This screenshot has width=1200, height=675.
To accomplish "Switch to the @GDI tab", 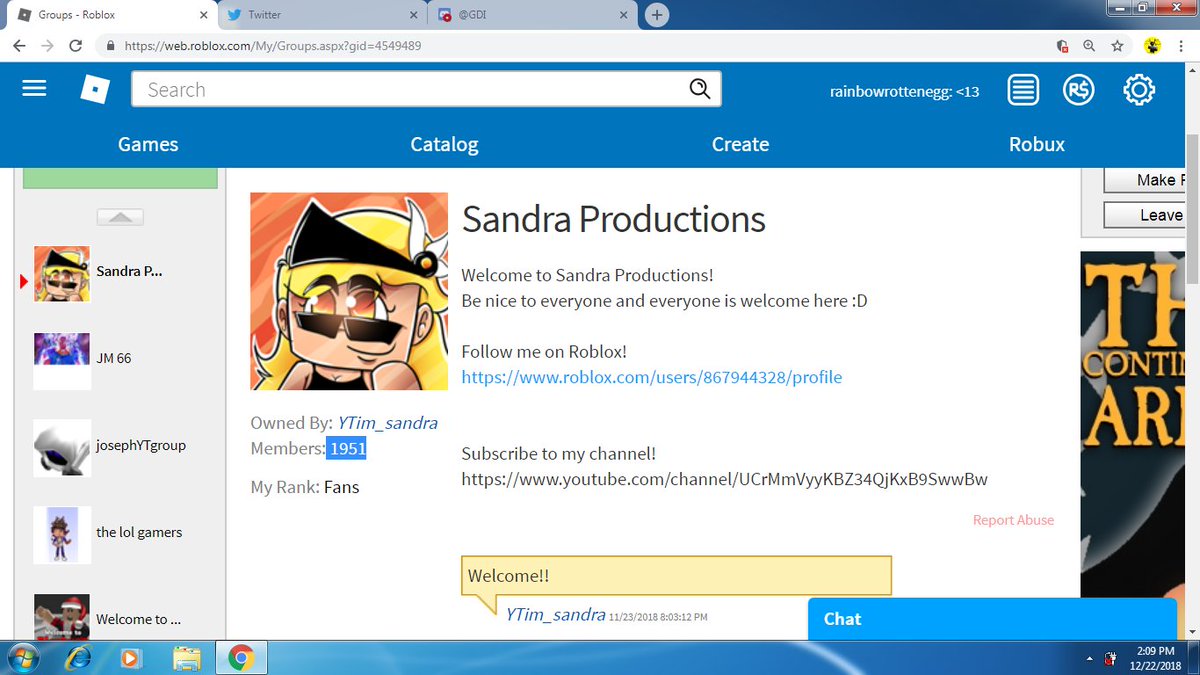I will [x=532, y=15].
